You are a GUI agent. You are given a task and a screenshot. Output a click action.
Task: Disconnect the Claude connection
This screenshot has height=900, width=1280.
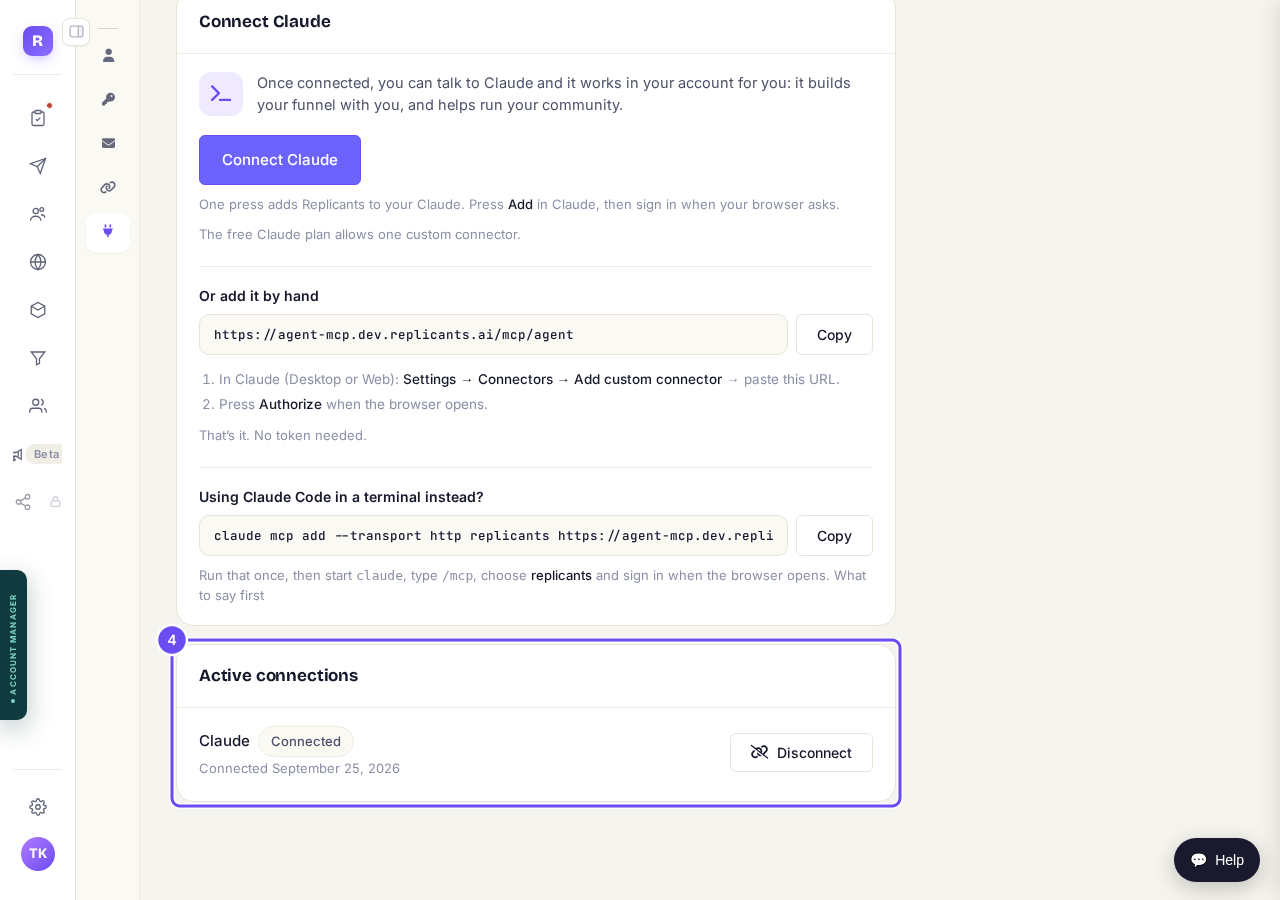point(801,753)
